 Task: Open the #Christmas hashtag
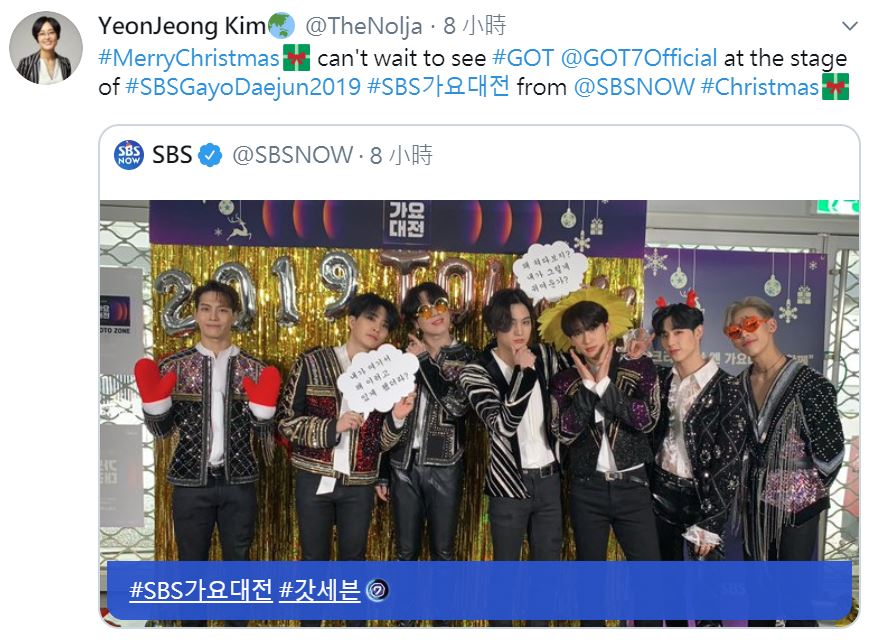coord(760,88)
